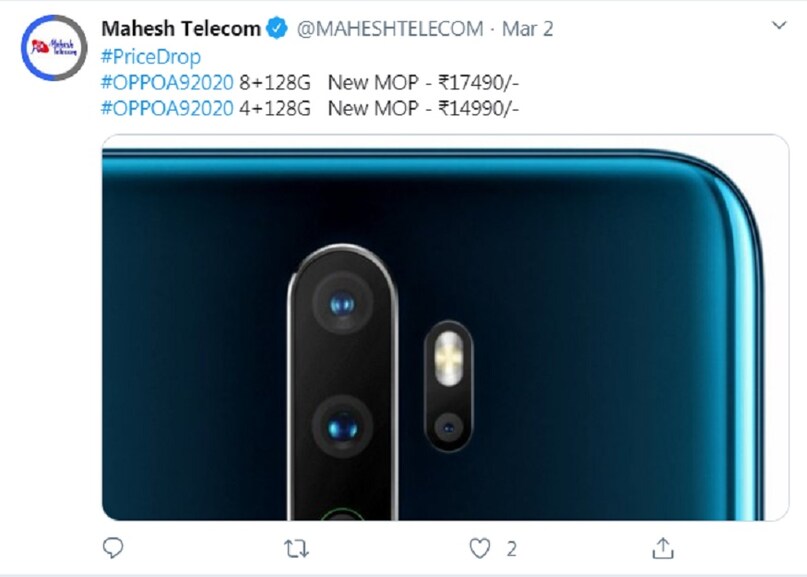Like the tweet with the heart
The height and width of the screenshot is (577, 807).
[x=481, y=547]
